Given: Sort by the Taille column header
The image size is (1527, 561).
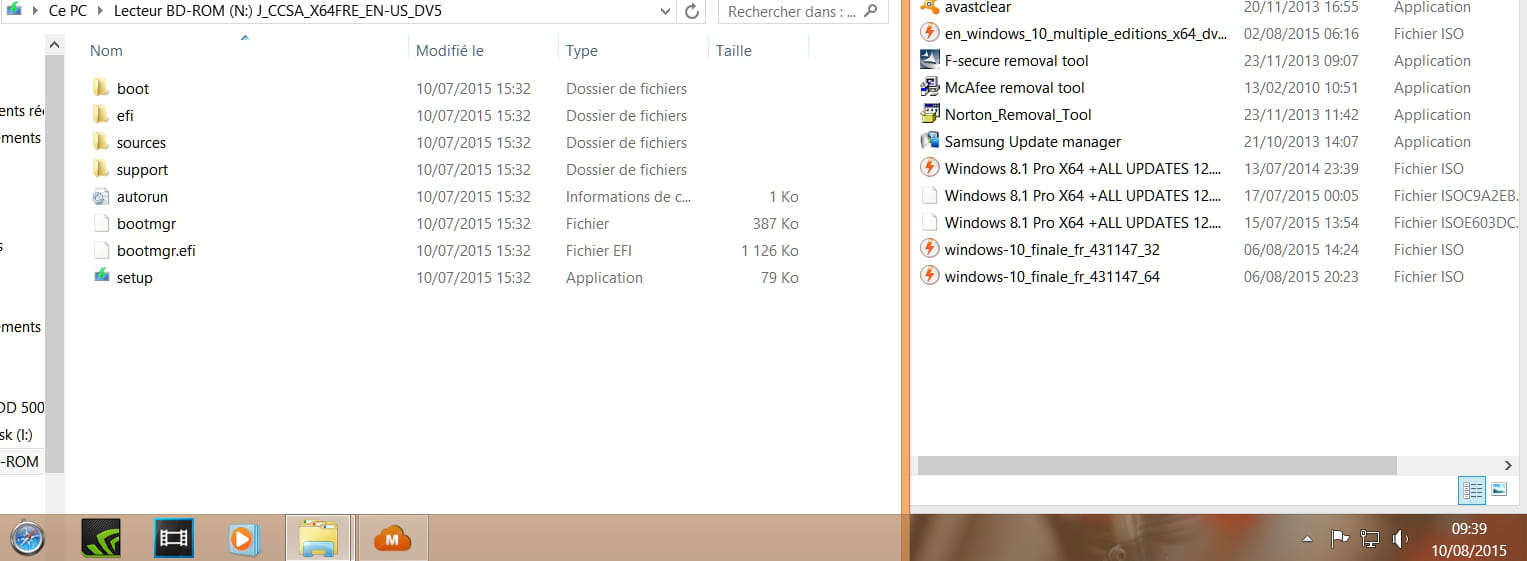Looking at the screenshot, I should (x=734, y=50).
